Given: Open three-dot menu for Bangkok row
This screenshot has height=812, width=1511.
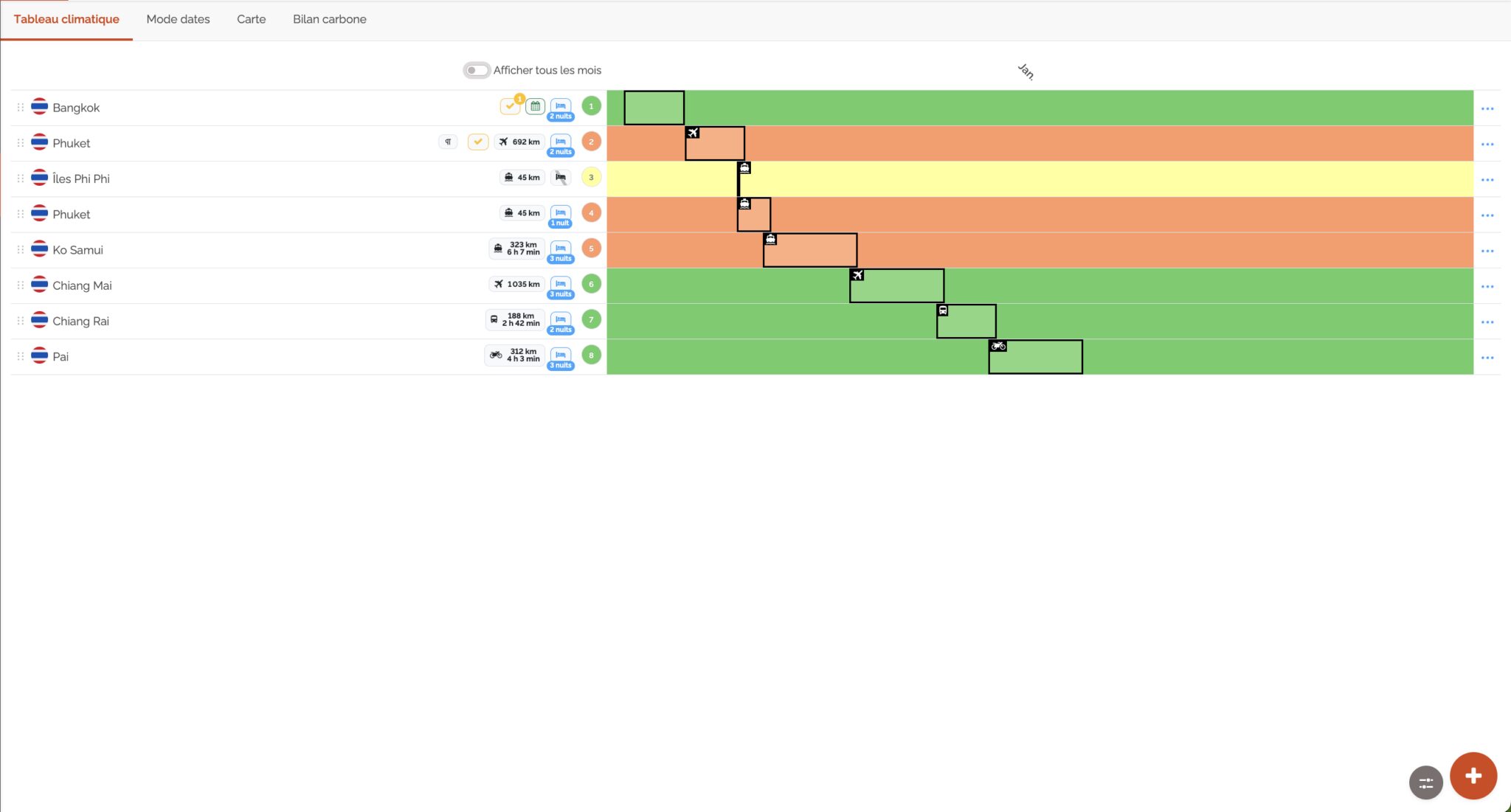Looking at the screenshot, I should (x=1487, y=108).
